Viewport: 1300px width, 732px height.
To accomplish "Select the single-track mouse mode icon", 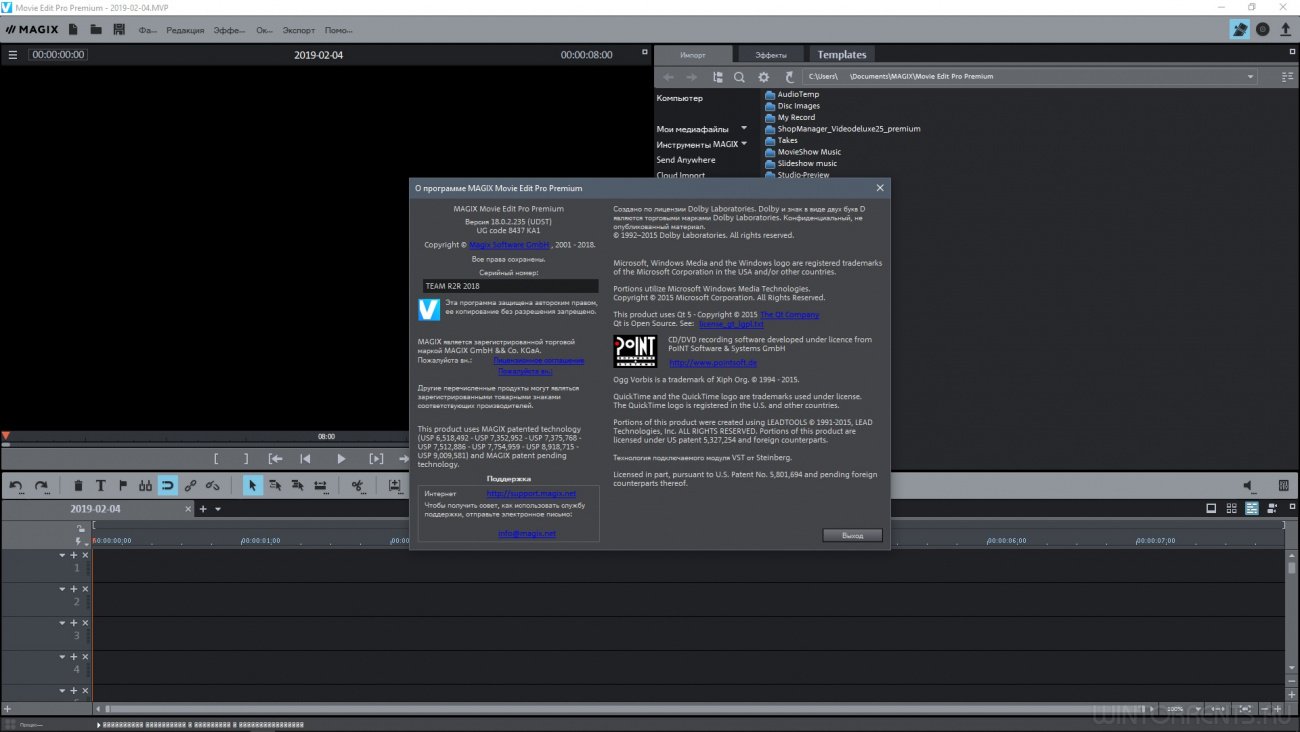I will point(275,486).
